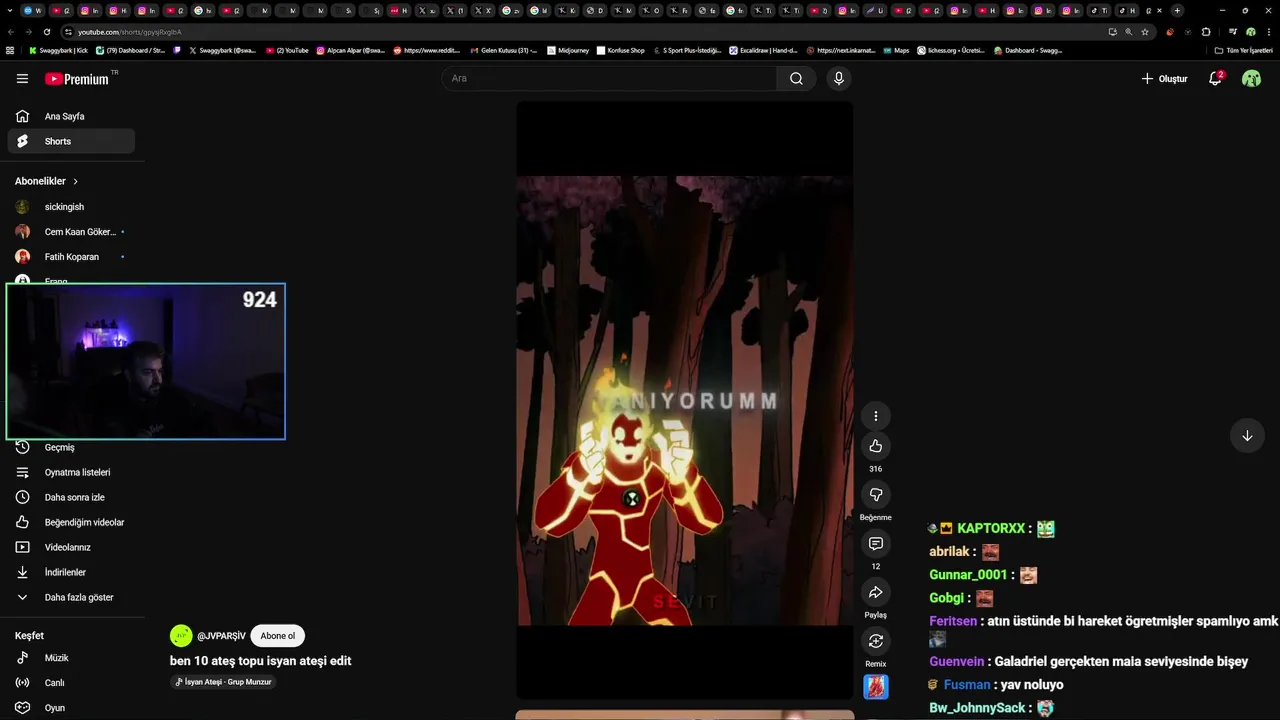1280x720 pixels.
Task: Open İsyan Ateşi - Grup Munzur sound
Action: point(223,682)
